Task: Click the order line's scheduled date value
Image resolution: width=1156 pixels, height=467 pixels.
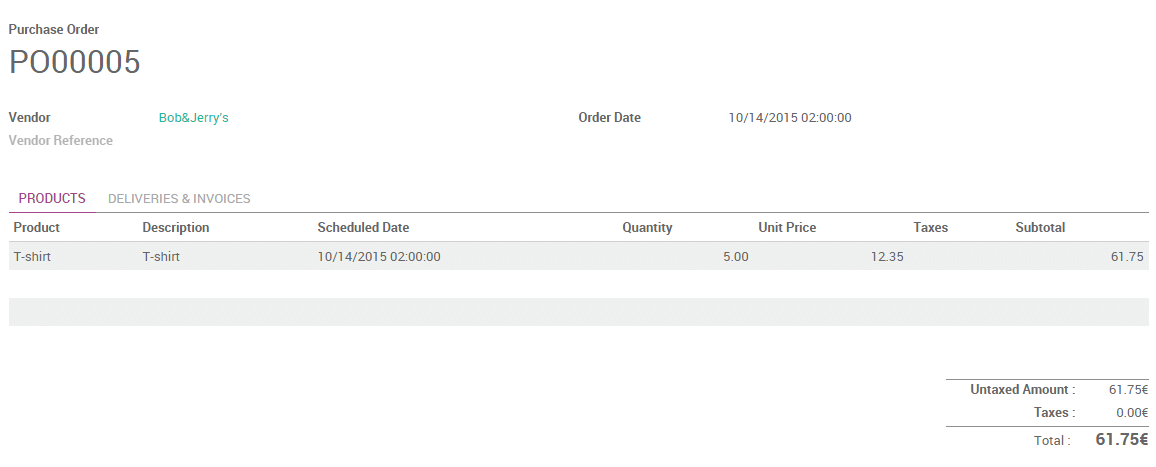Action: 379,257
